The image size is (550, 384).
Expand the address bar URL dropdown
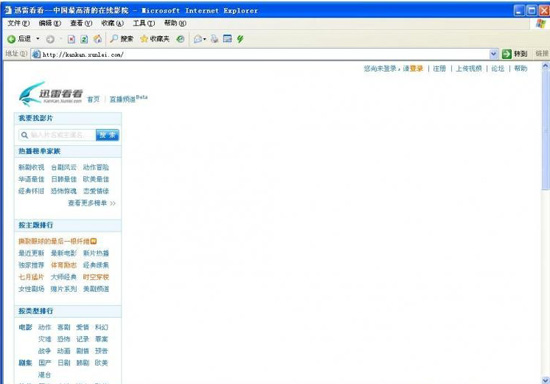[493, 54]
